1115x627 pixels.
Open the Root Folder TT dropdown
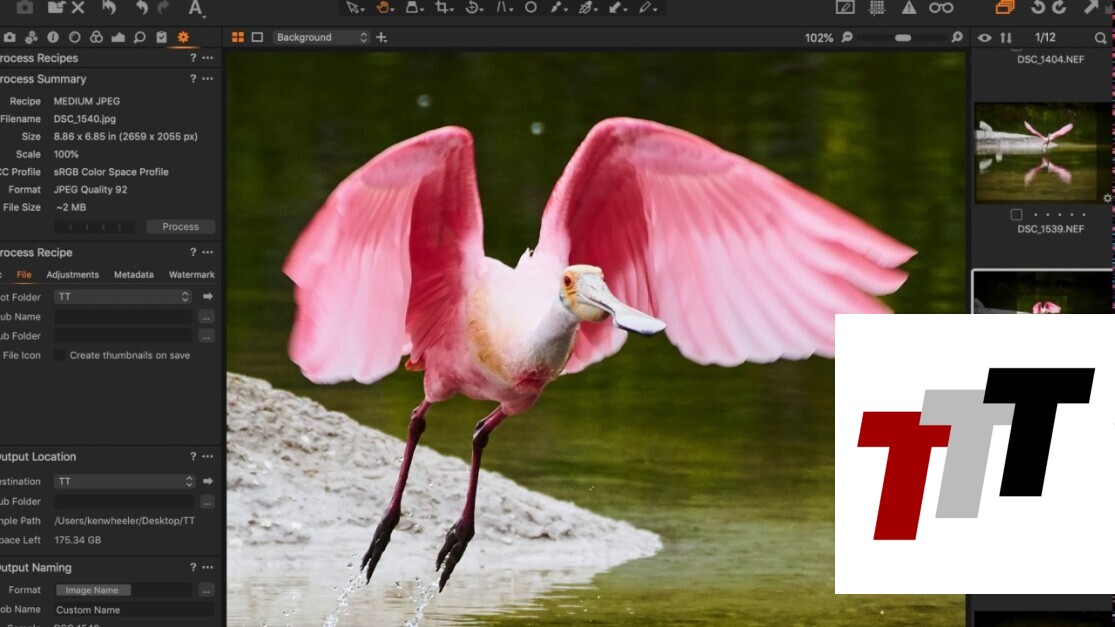tap(123, 297)
